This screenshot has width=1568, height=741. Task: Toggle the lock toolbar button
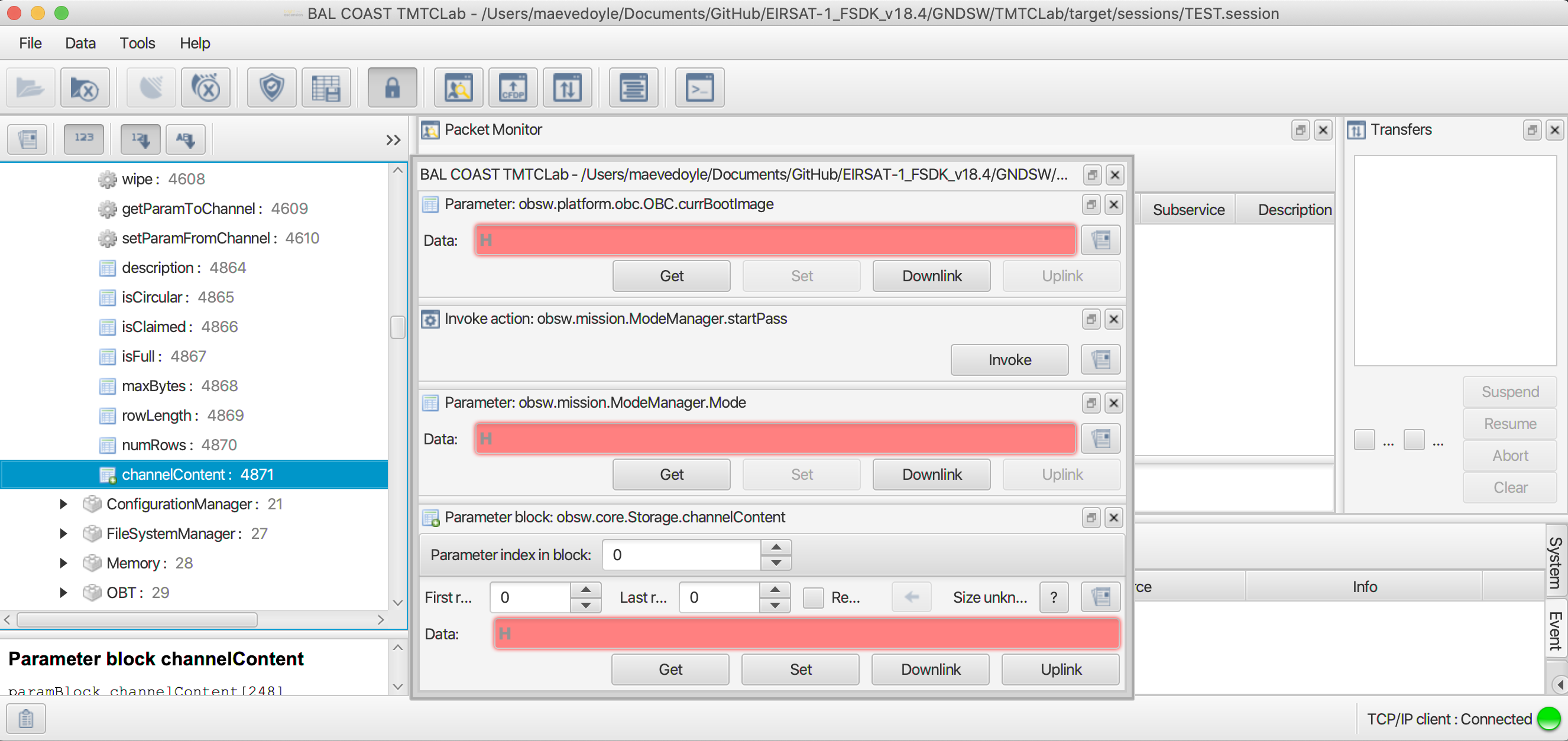[393, 87]
